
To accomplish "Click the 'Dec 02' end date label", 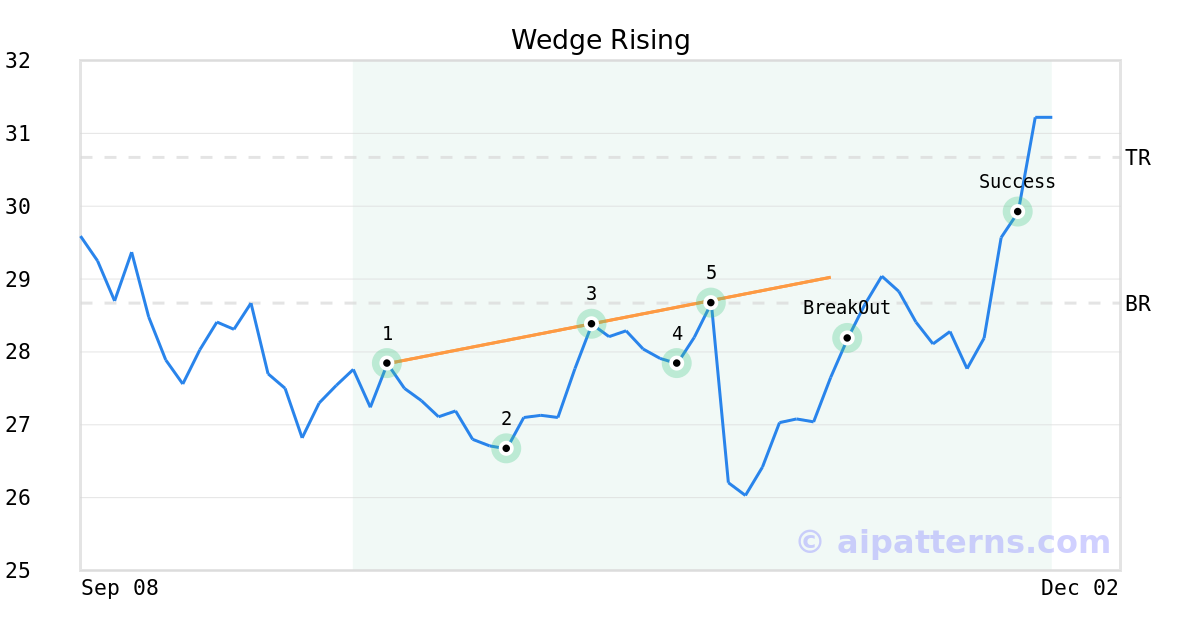I will click(1079, 588).
